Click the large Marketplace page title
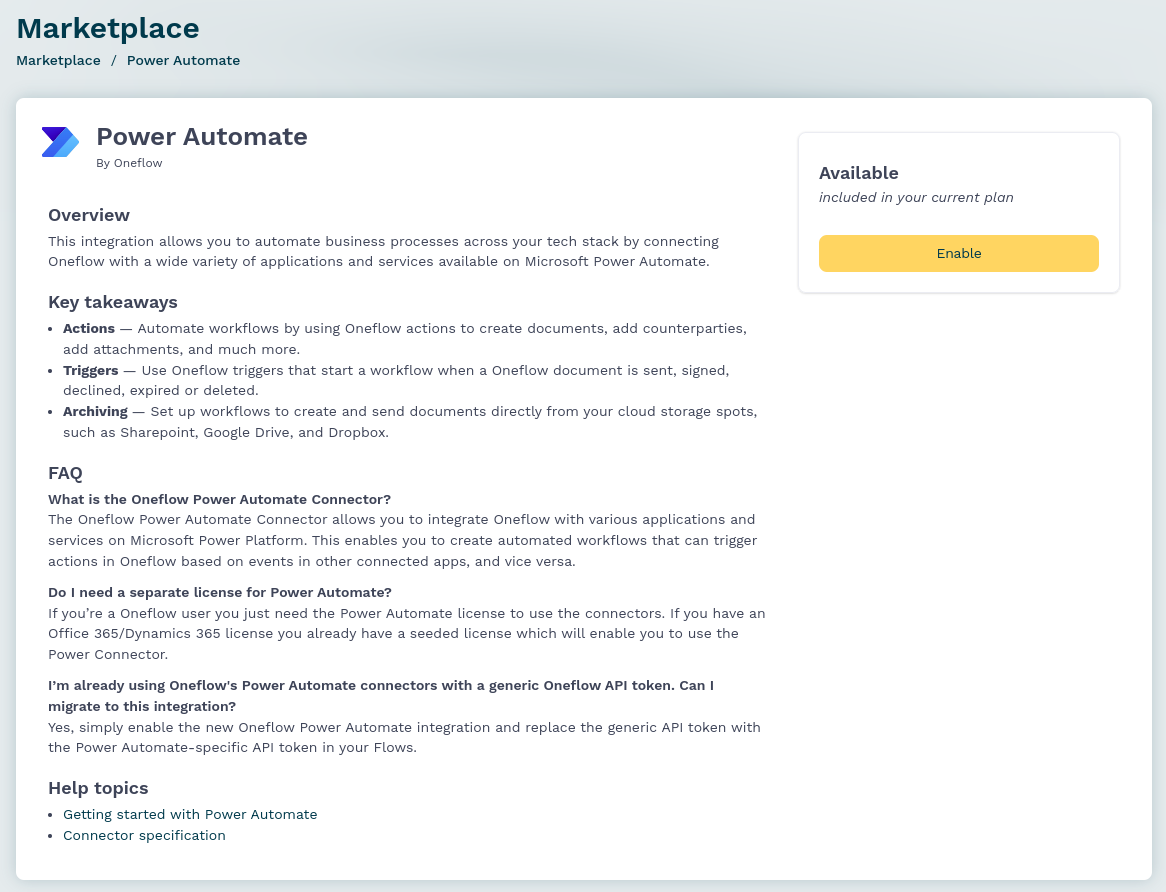Viewport: 1166px width, 892px height. [108, 28]
